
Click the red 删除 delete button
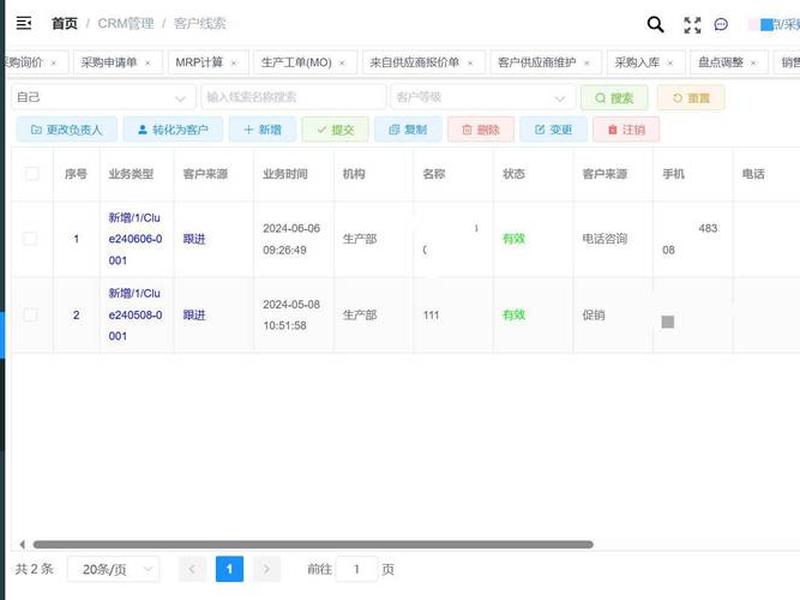coord(481,130)
